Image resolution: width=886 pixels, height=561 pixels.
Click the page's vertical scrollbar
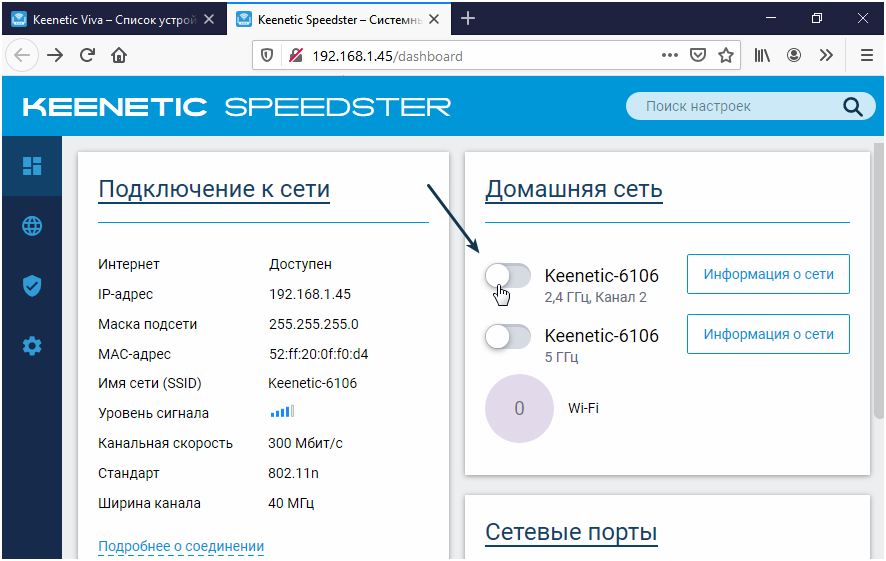click(x=878, y=280)
